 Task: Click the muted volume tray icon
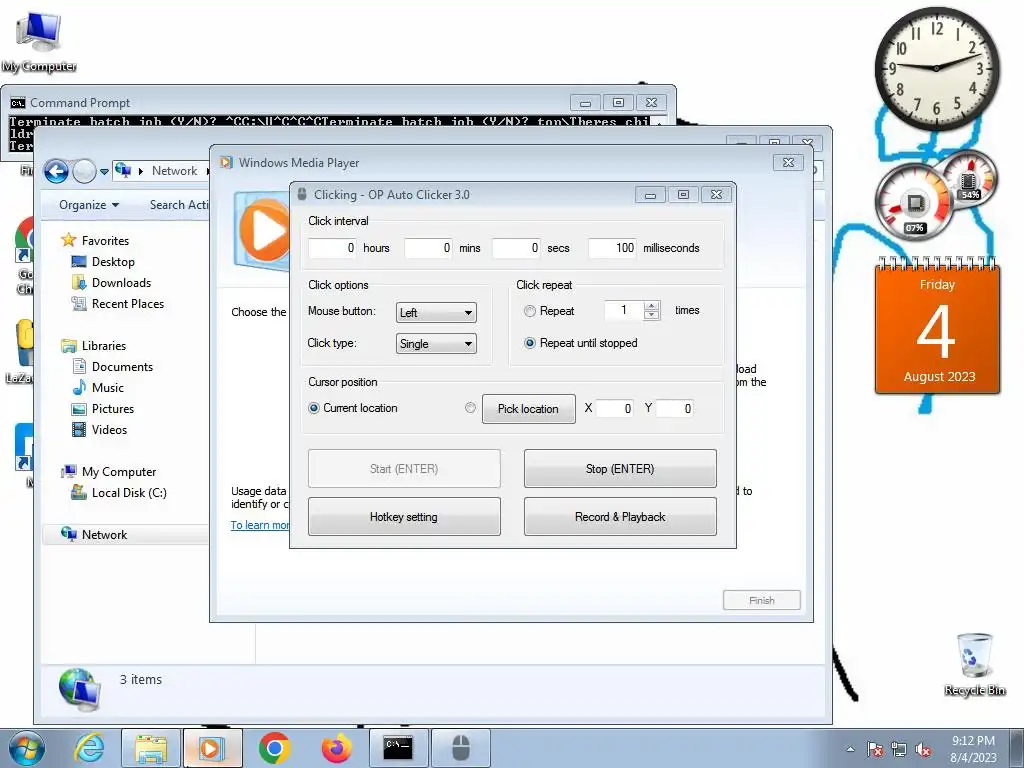tap(923, 749)
